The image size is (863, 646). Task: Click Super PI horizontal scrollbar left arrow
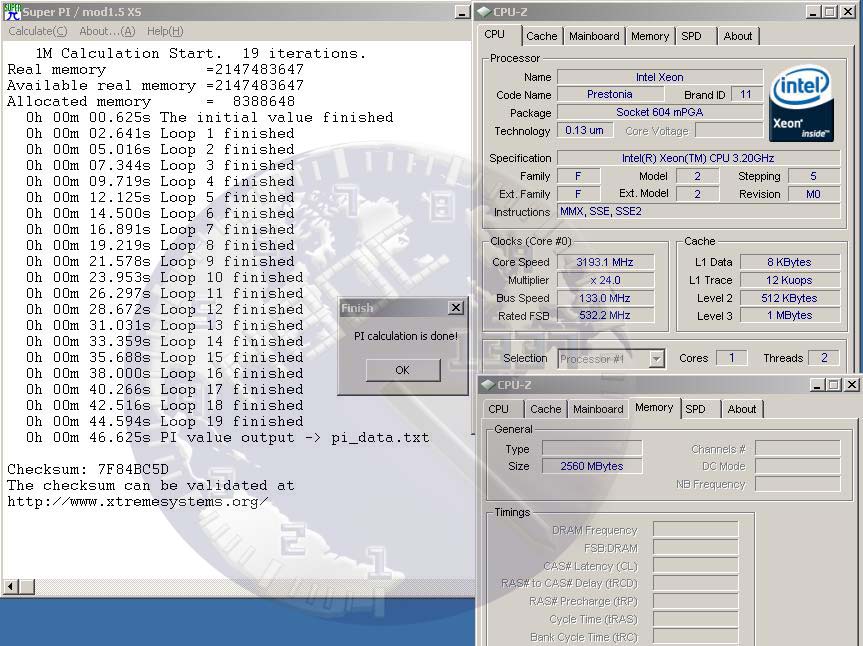click(11, 587)
